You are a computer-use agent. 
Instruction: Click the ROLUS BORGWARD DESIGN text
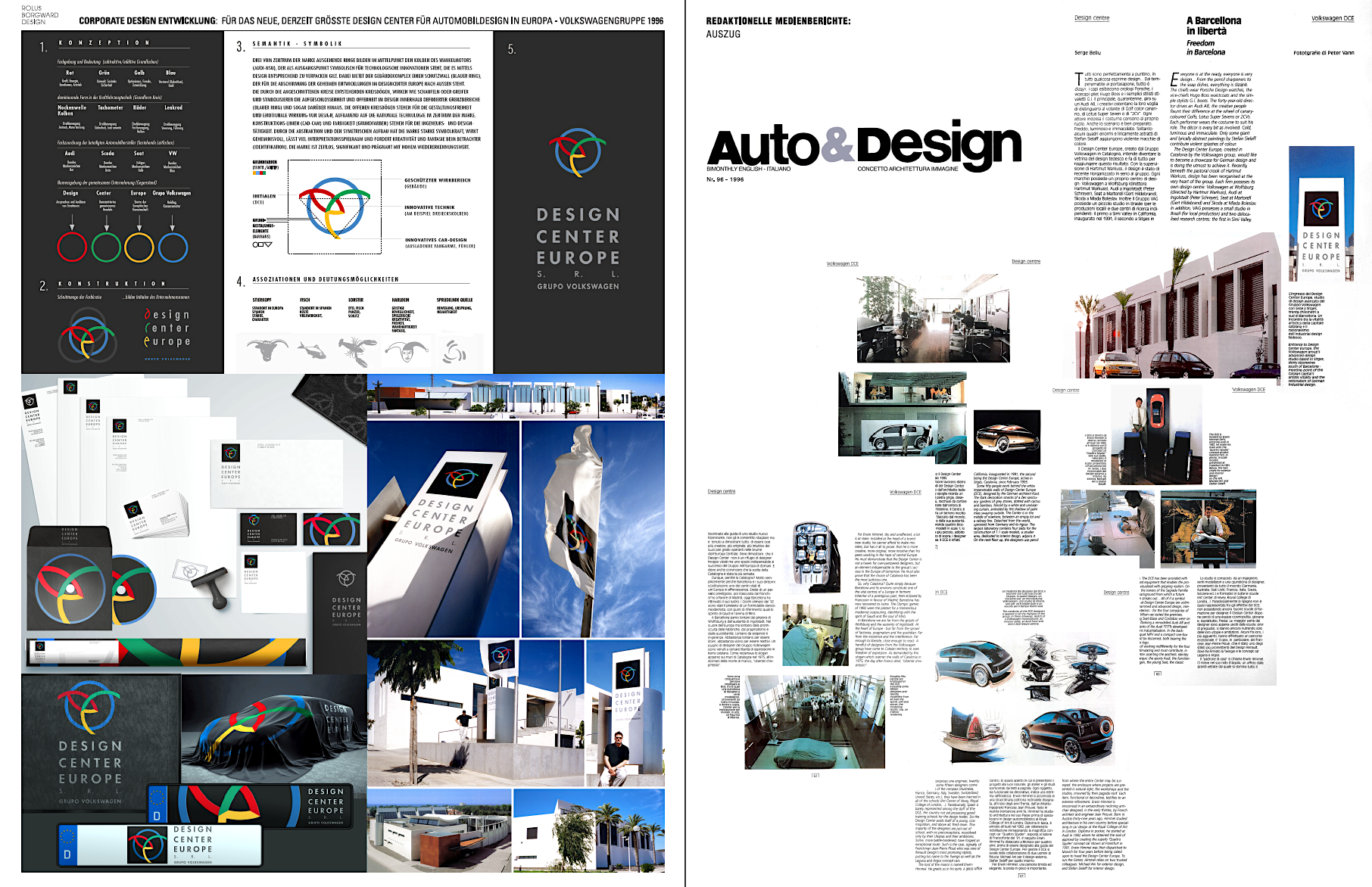40,15
